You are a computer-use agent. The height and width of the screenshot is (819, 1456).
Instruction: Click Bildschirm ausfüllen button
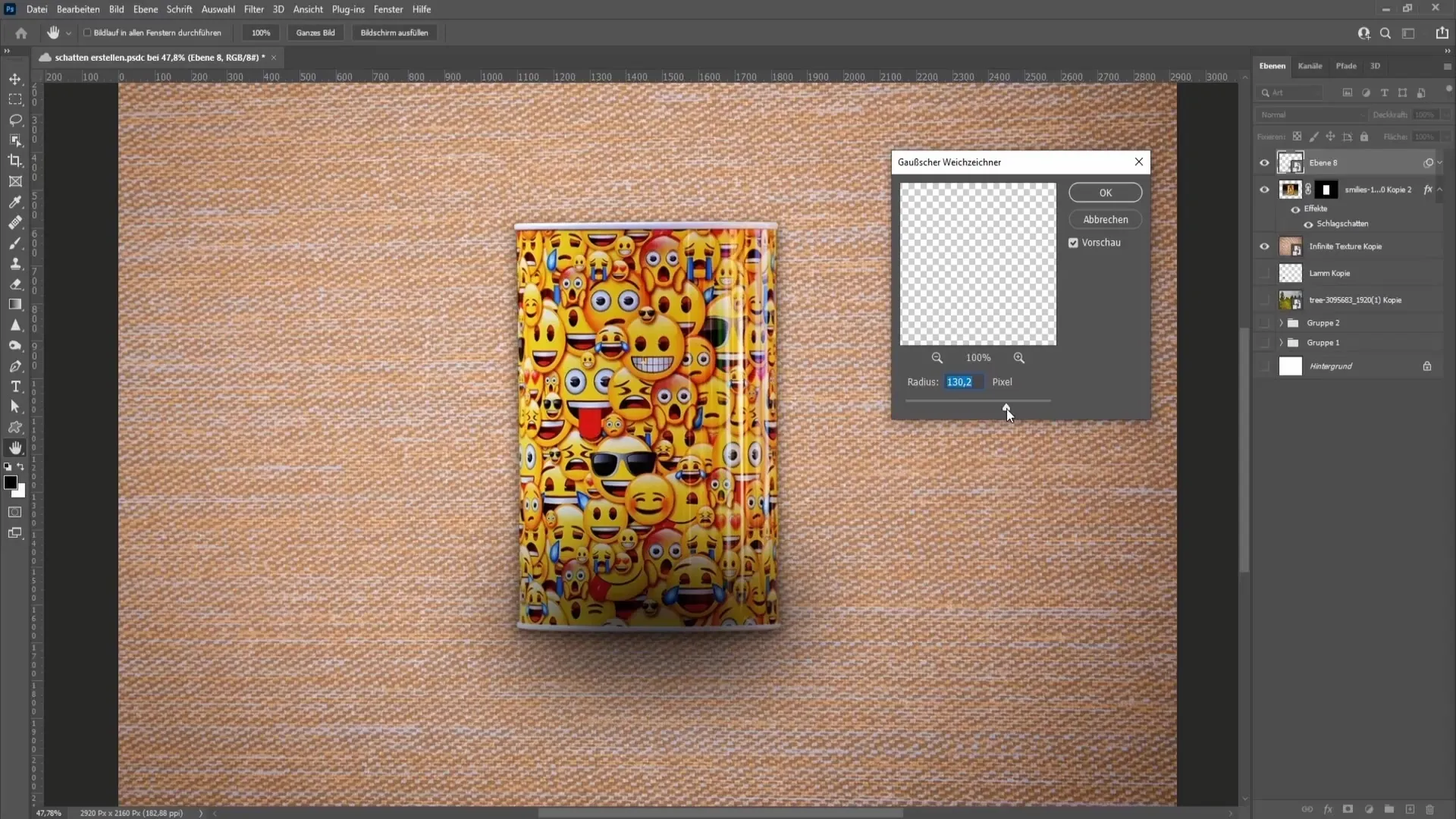click(x=394, y=33)
